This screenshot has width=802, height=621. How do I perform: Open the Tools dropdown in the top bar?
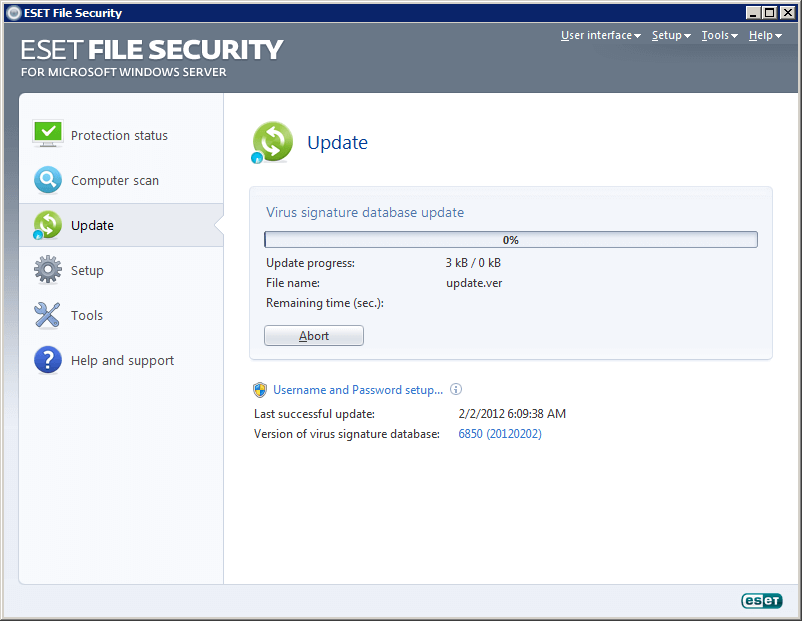719,35
